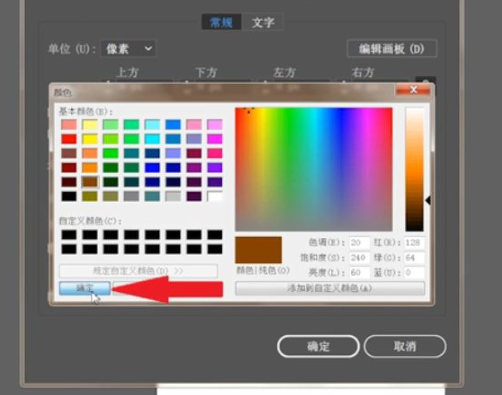Select the violet swatch ending the fourth row
The image size is (502, 395).
click(215, 168)
